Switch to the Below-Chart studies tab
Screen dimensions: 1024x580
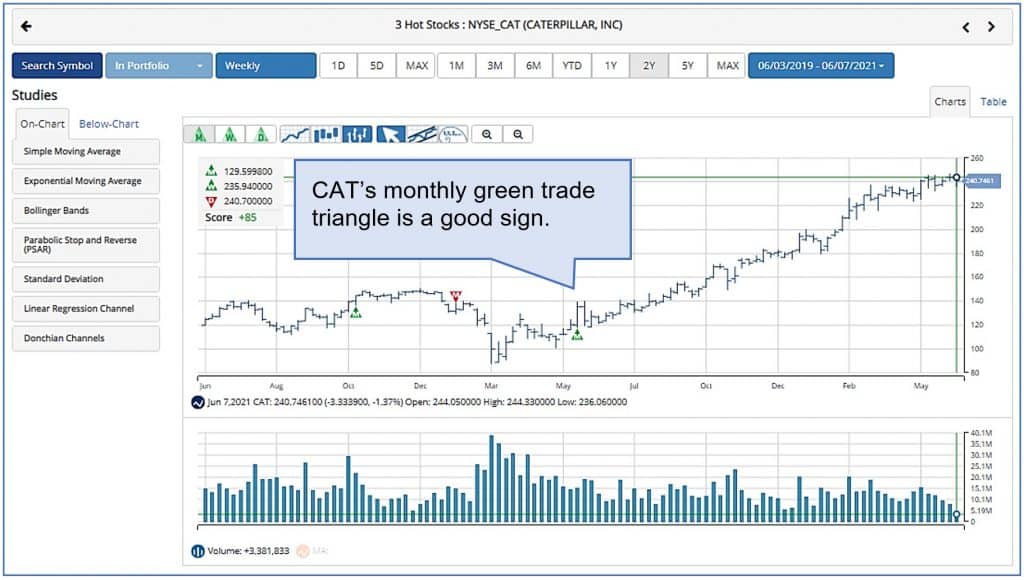point(109,124)
